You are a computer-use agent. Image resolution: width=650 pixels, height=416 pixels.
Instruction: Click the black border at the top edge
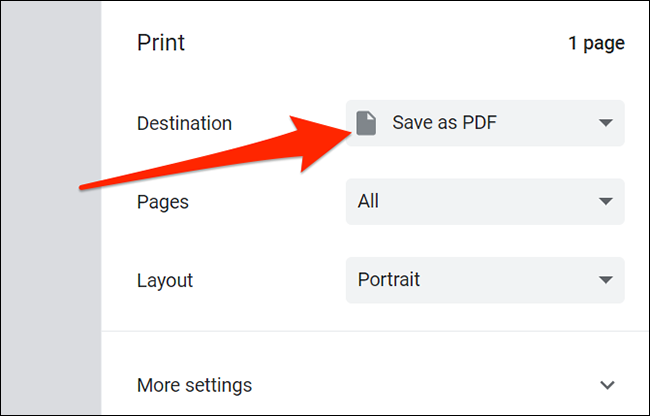coord(325,2)
